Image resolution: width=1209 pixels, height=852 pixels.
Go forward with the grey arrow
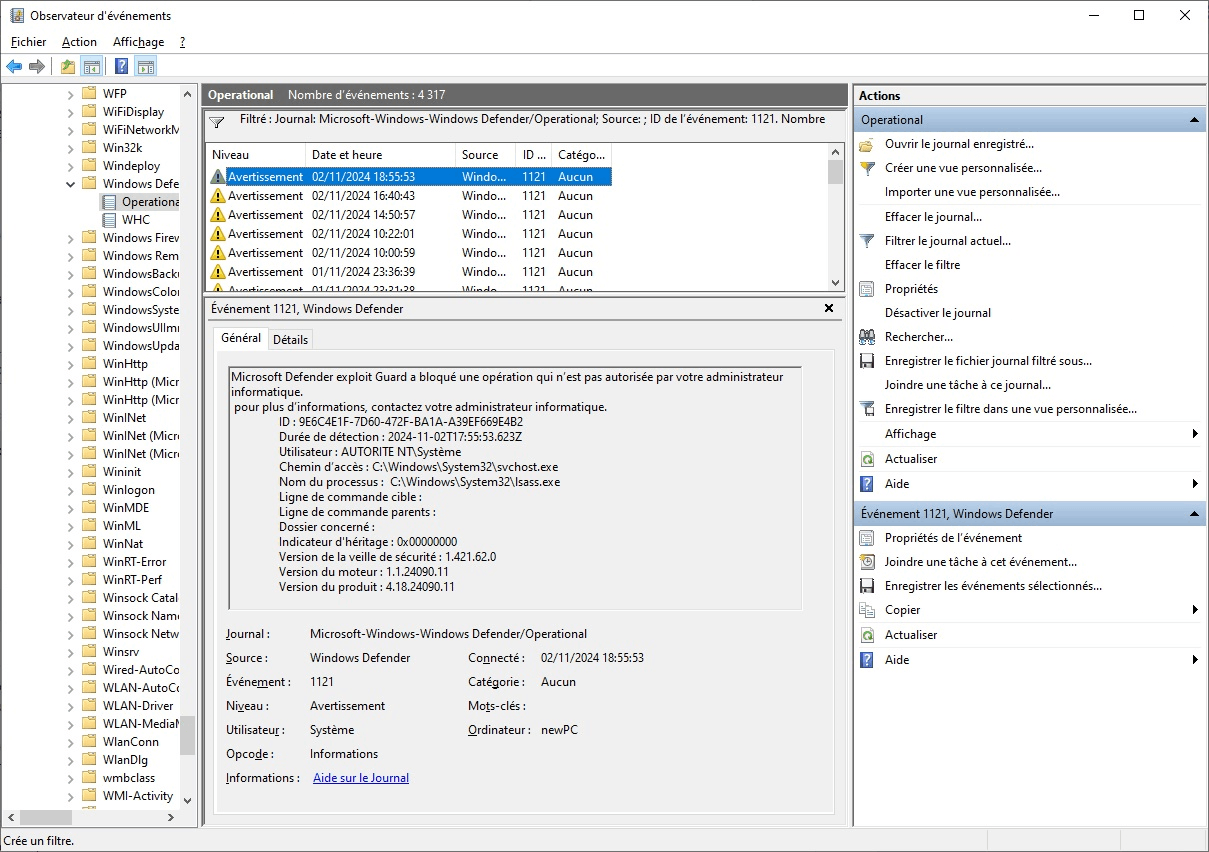pyautogui.click(x=37, y=67)
